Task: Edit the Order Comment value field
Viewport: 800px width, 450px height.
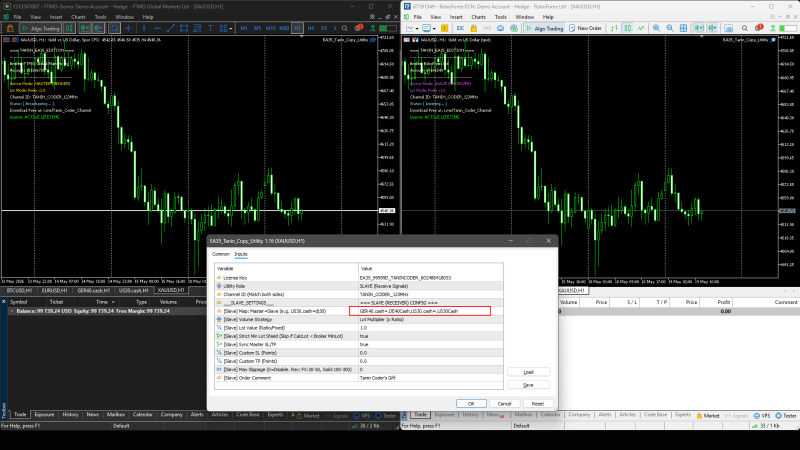Action: coord(431,378)
